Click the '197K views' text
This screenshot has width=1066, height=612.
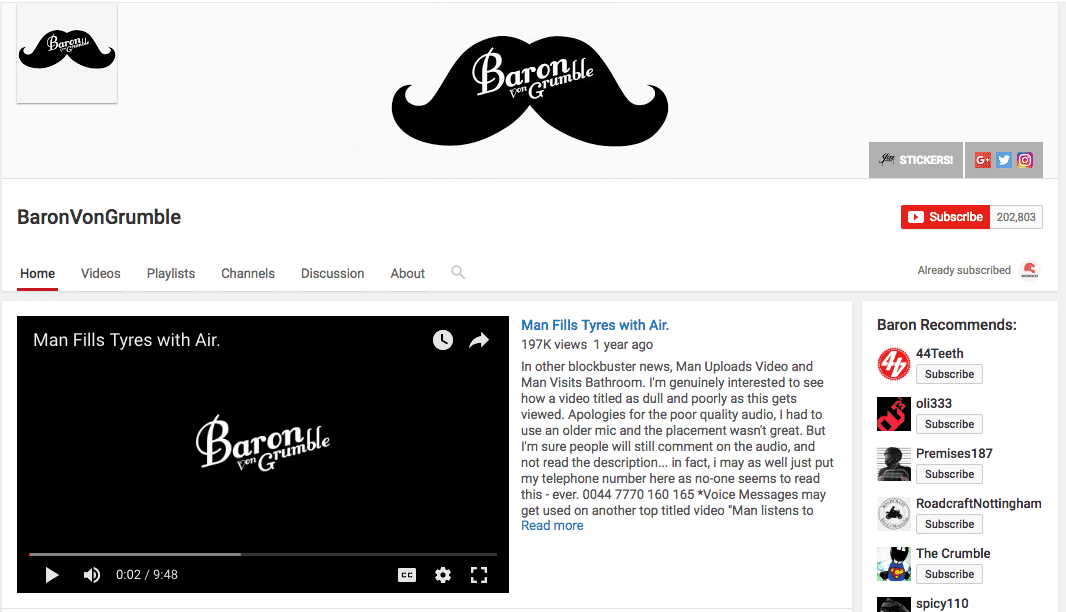[553, 345]
